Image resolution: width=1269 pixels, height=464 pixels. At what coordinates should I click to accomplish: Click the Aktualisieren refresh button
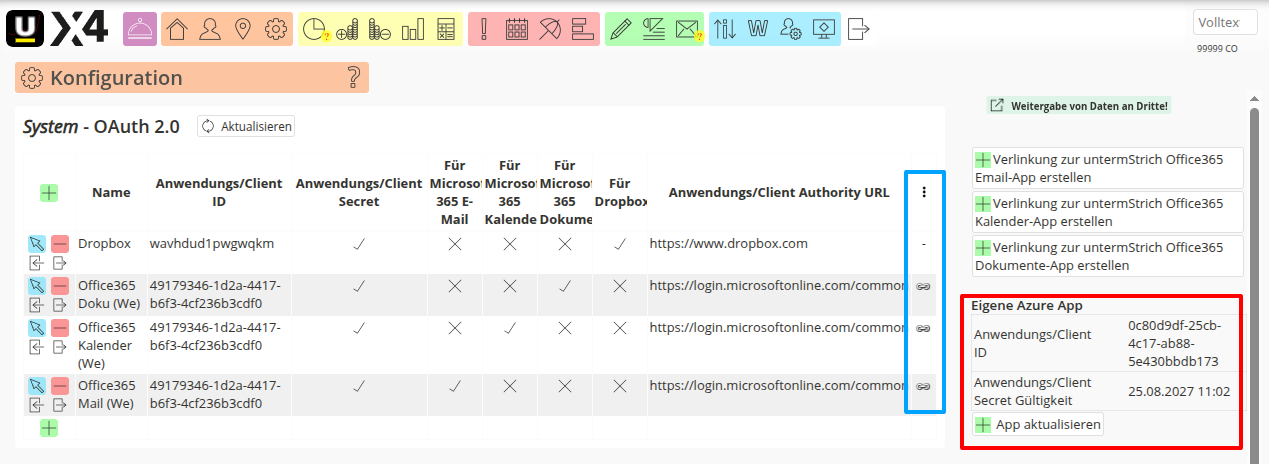pyautogui.click(x=246, y=127)
